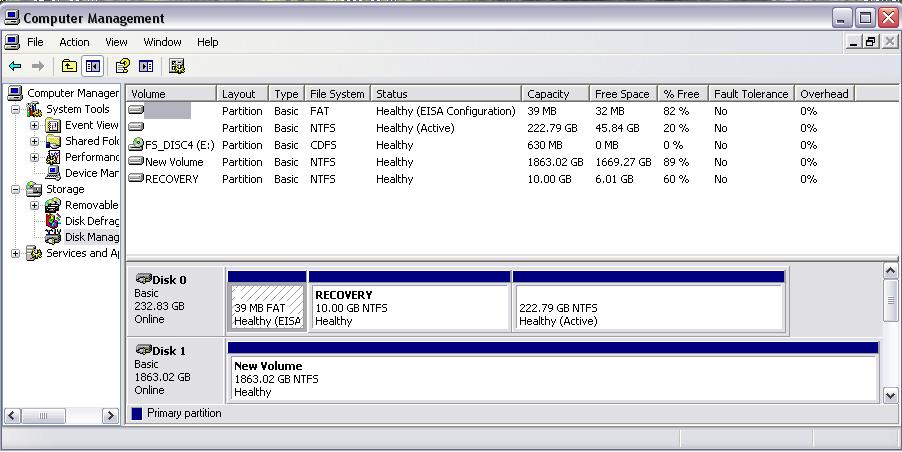Sort by the Fault Tolerance column header
This screenshot has height=452, width=902.
pyautogui.click(x=751, y=94)
